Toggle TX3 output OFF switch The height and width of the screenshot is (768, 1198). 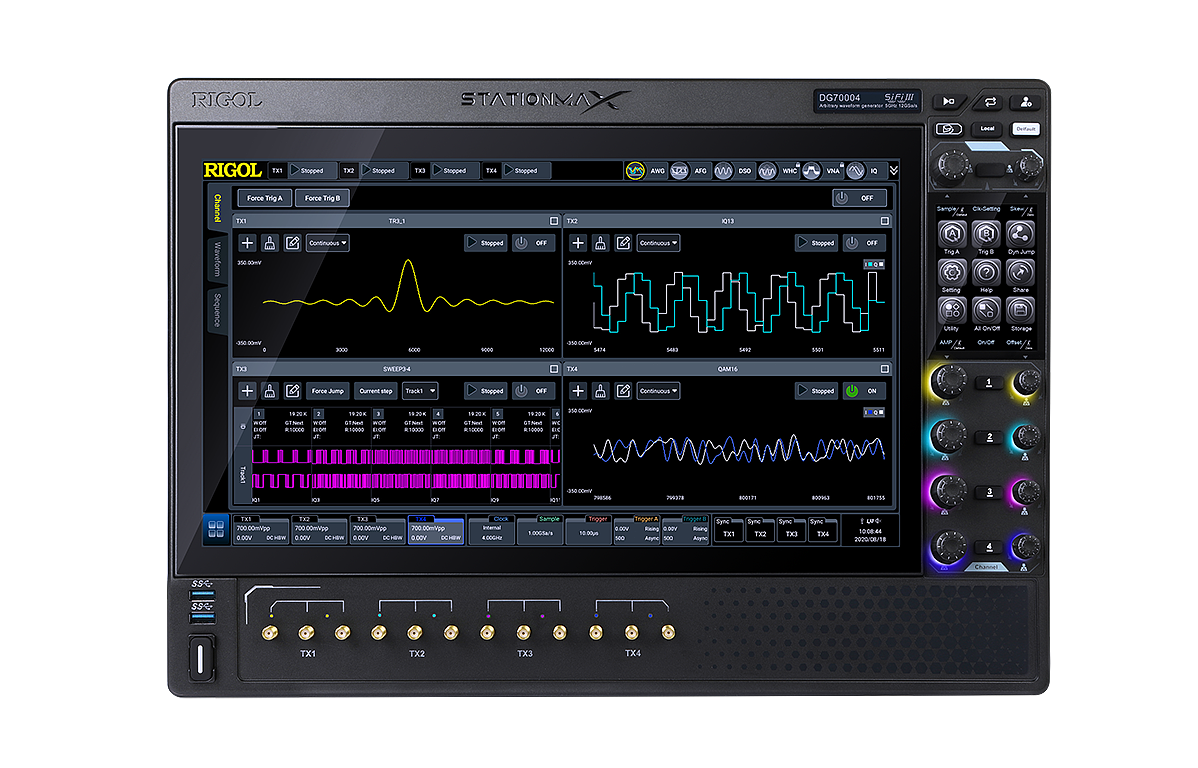(x=533, y=390)
